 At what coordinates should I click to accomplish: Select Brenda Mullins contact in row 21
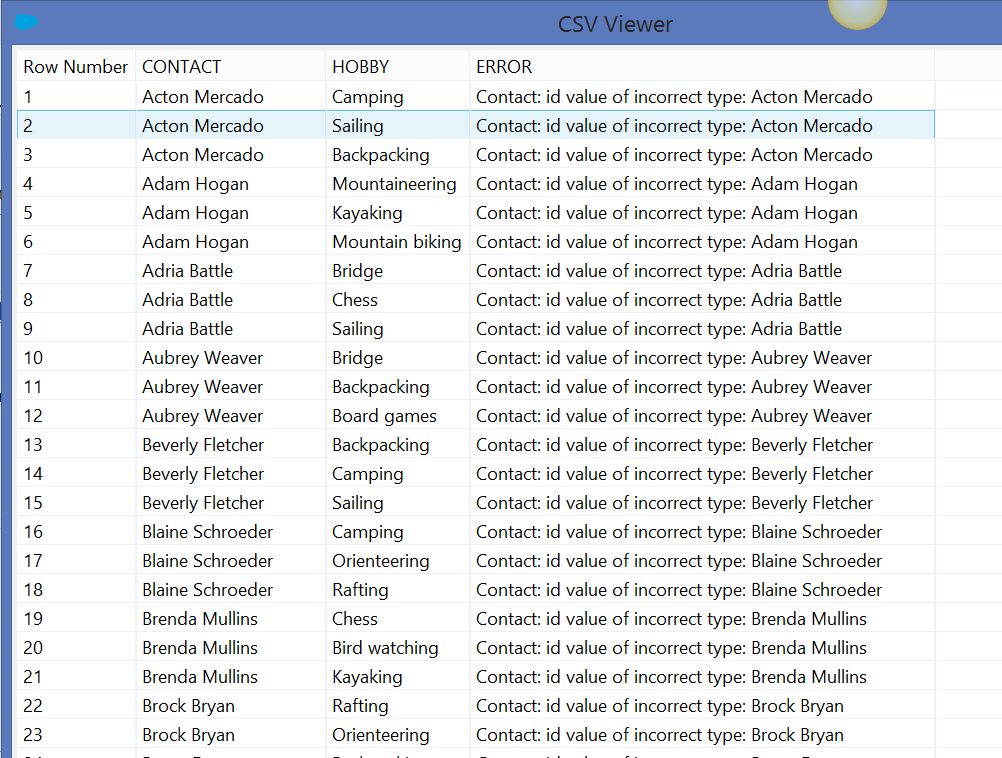click(x=200, y=677)
